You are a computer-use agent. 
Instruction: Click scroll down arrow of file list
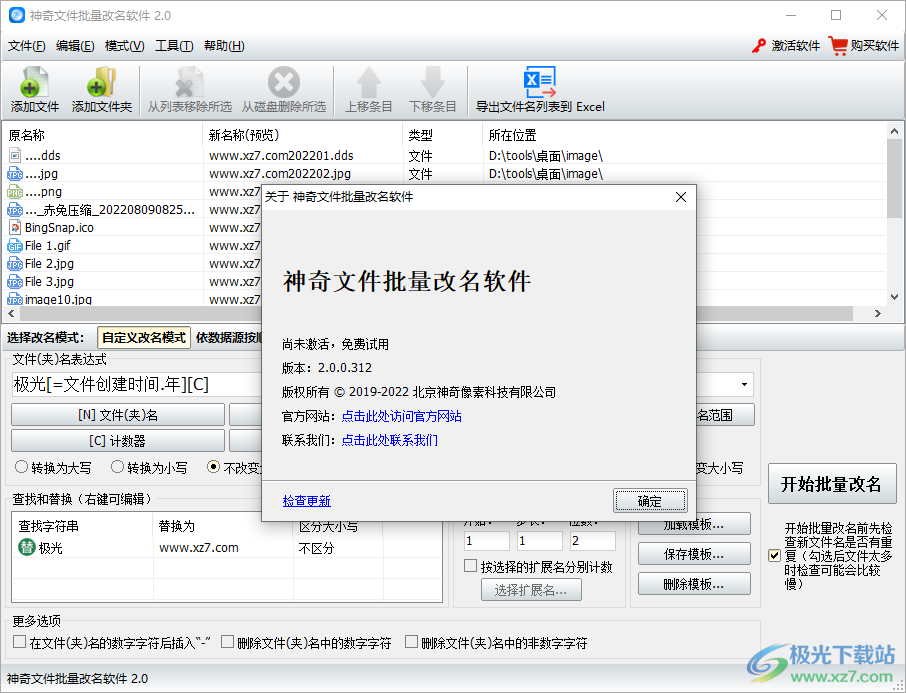[894, 297]
